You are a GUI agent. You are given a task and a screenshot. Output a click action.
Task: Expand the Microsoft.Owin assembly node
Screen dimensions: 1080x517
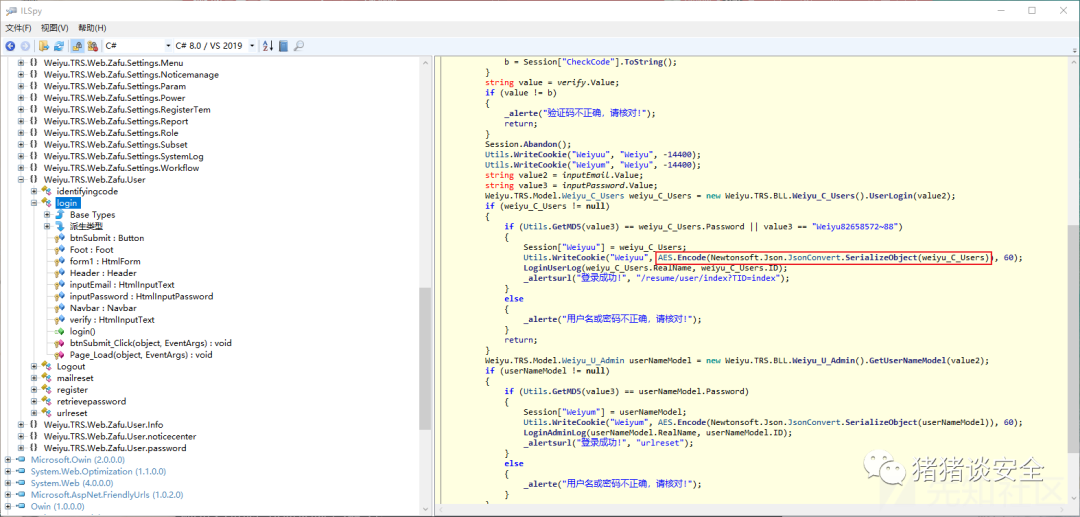pyautogui.click(x=8, y=459)
